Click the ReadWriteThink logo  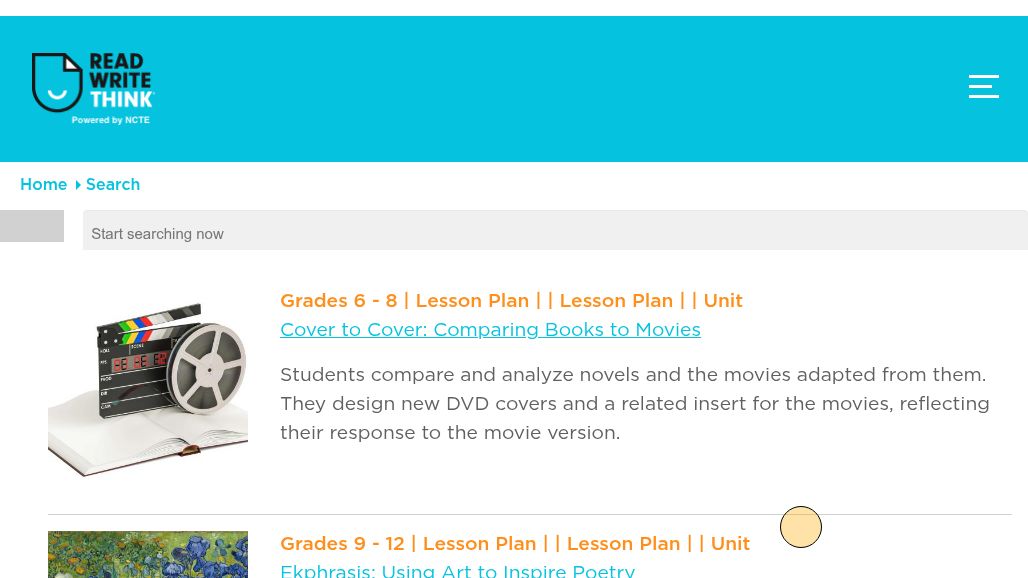[93, 88]
